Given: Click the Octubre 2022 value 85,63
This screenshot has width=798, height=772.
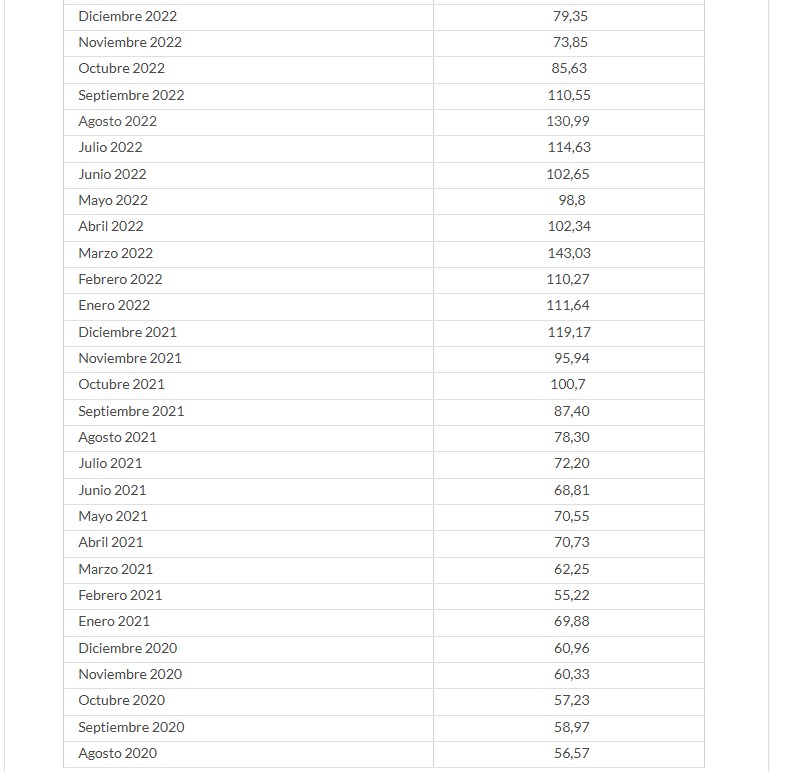Looking at the screenshot, I should tap(569, 68).
